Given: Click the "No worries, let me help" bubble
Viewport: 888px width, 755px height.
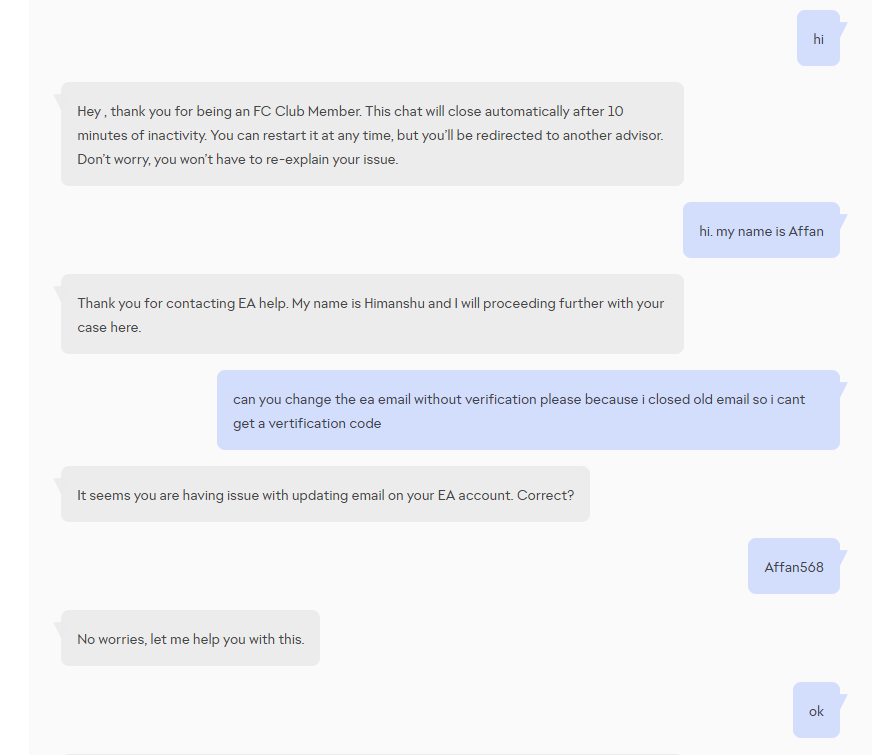Looking at the screenshot, I should pyautogui.click(x=190, y=639).
